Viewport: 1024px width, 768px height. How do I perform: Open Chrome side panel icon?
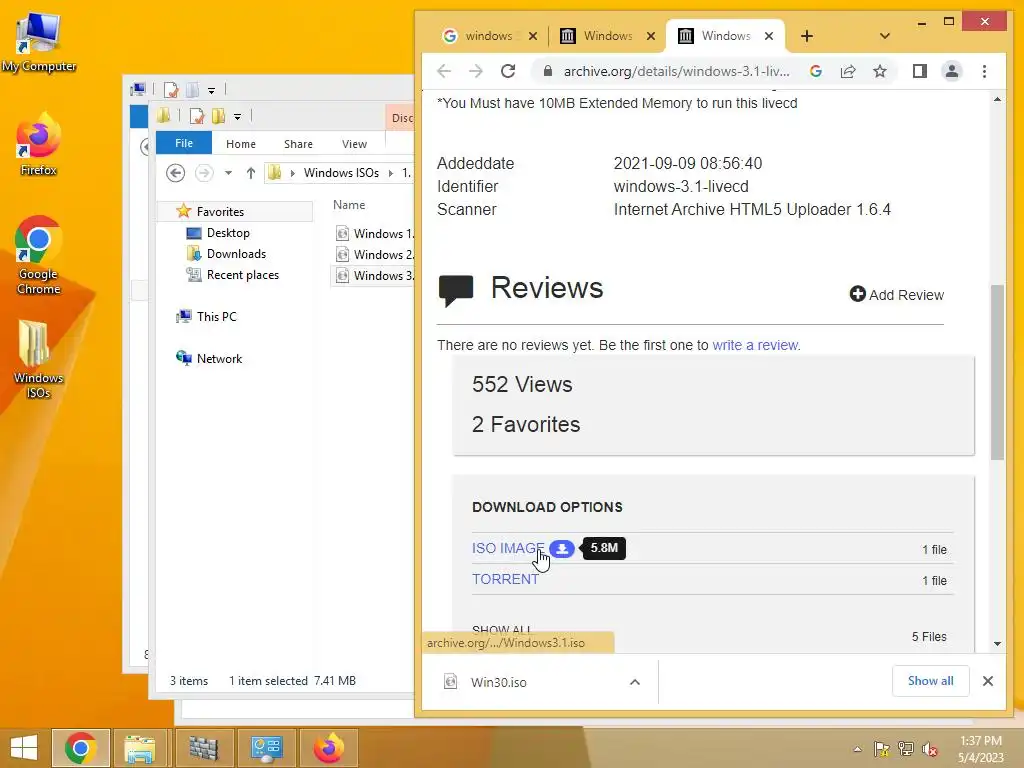920,71
